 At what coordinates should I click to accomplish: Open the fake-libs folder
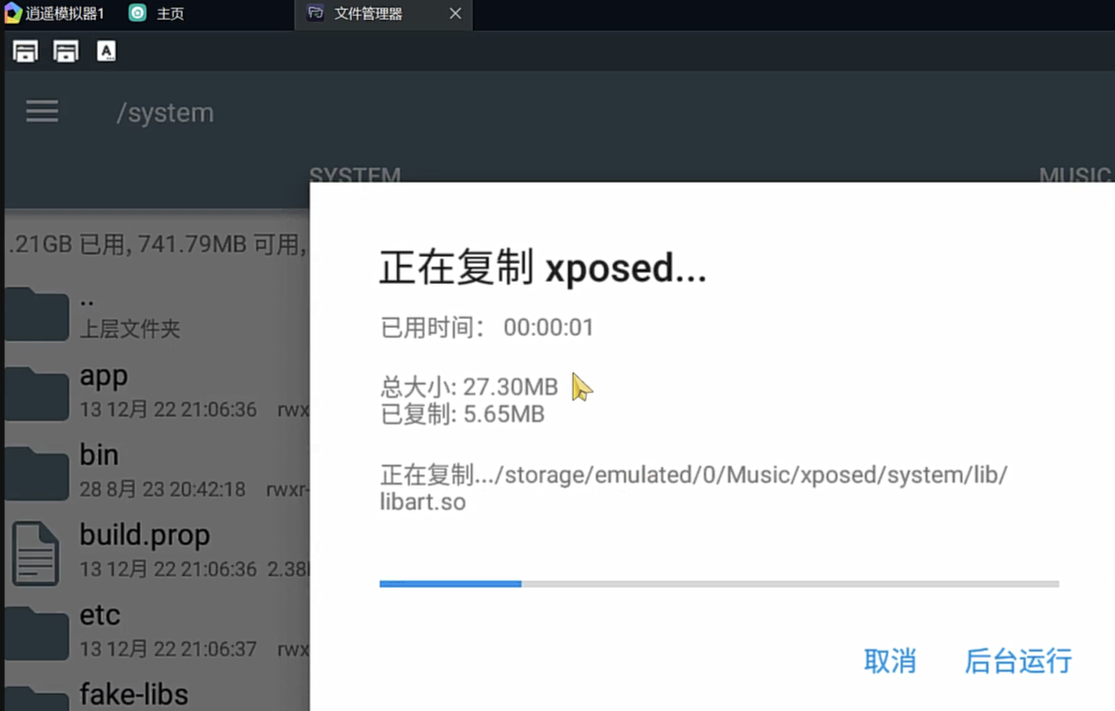click(x=156, y=695)
